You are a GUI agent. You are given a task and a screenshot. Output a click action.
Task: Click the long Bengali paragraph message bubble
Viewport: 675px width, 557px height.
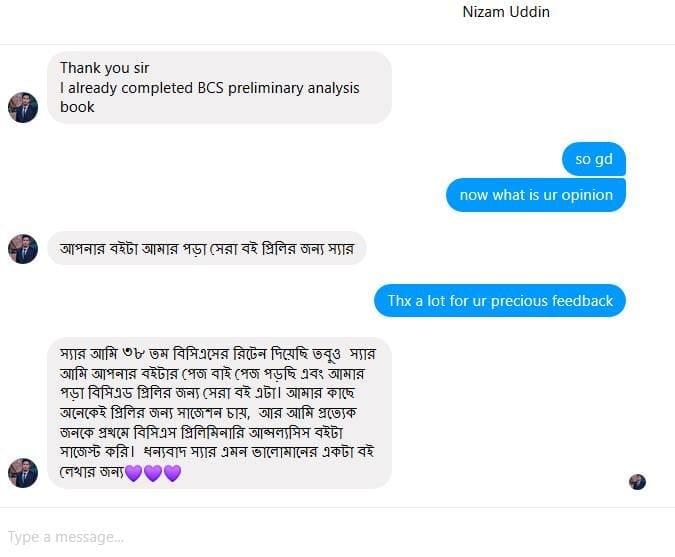point(219,413)
